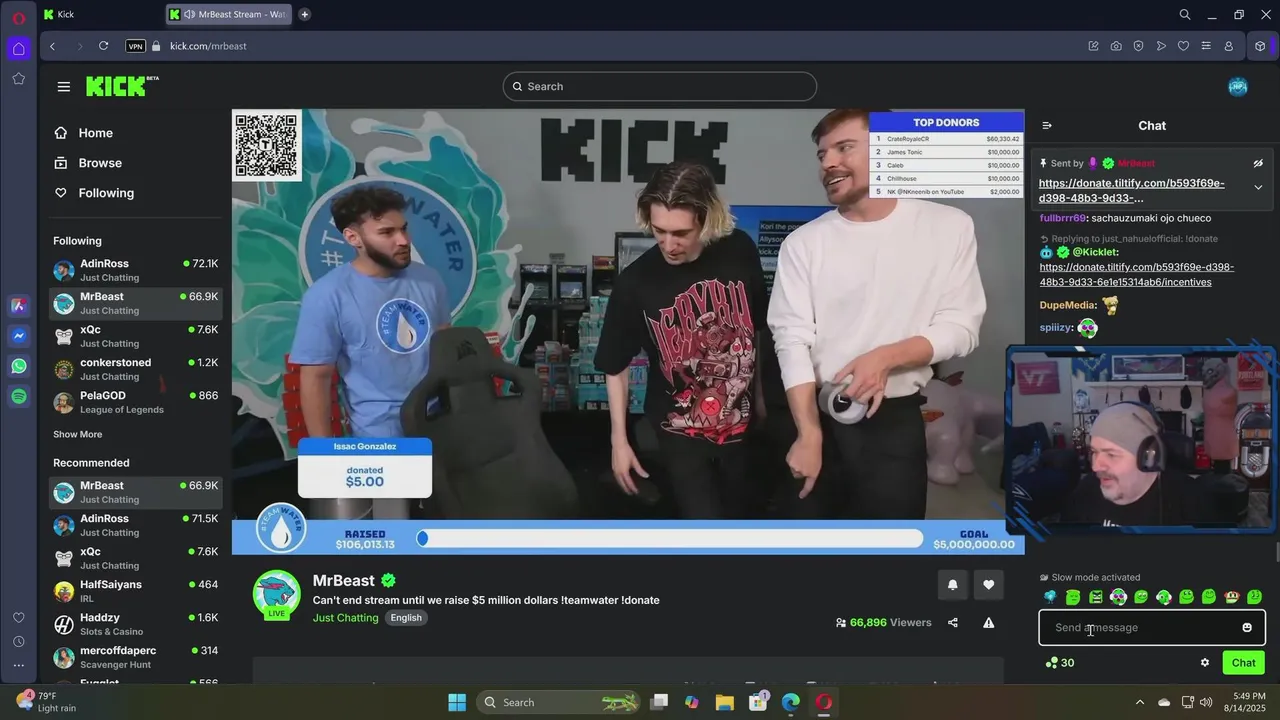
Task: Open Haddzy recommended channel
Action: (136, 625)
